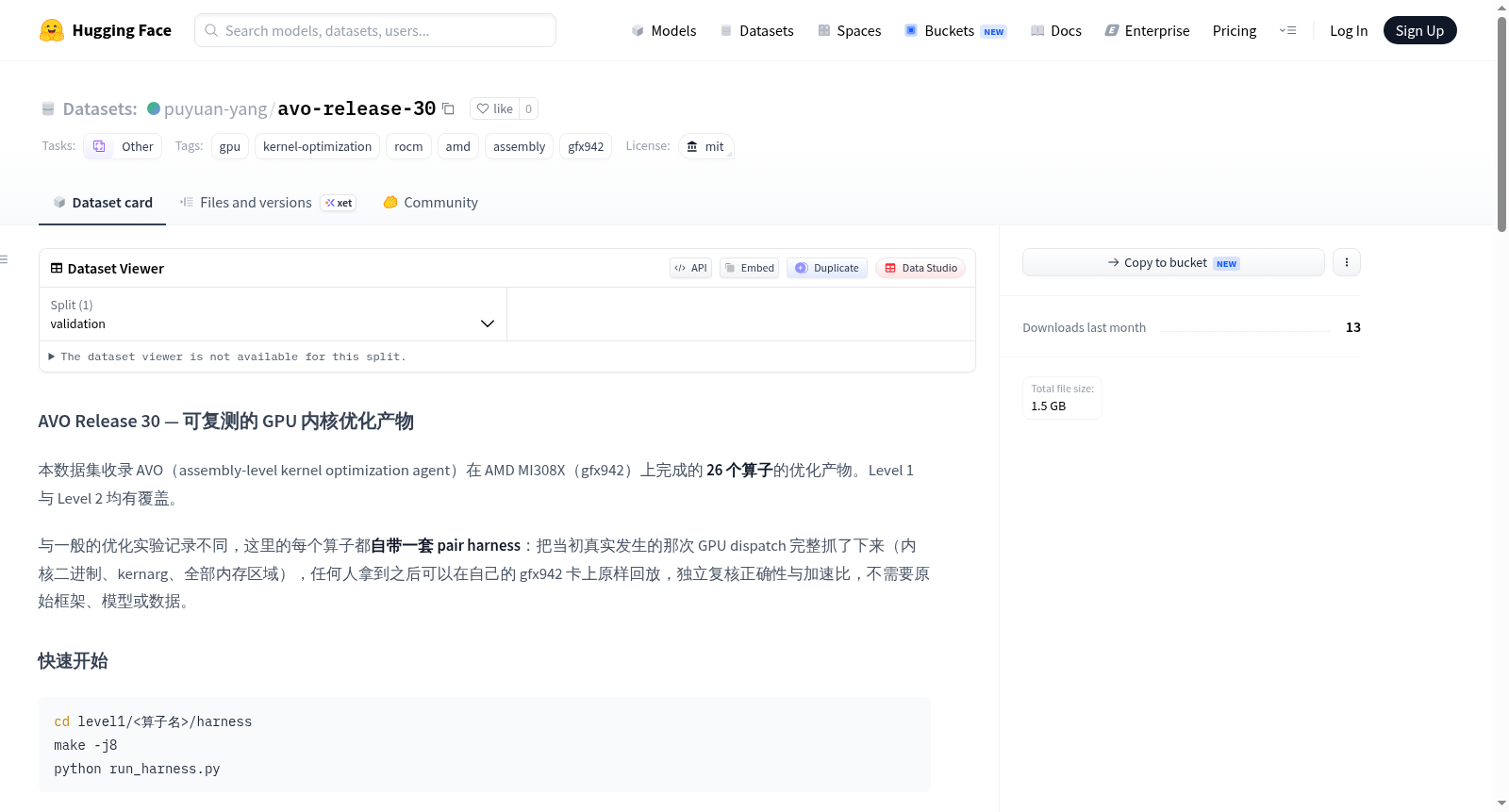Open the Split validation dropdown

tap(273, 314)
